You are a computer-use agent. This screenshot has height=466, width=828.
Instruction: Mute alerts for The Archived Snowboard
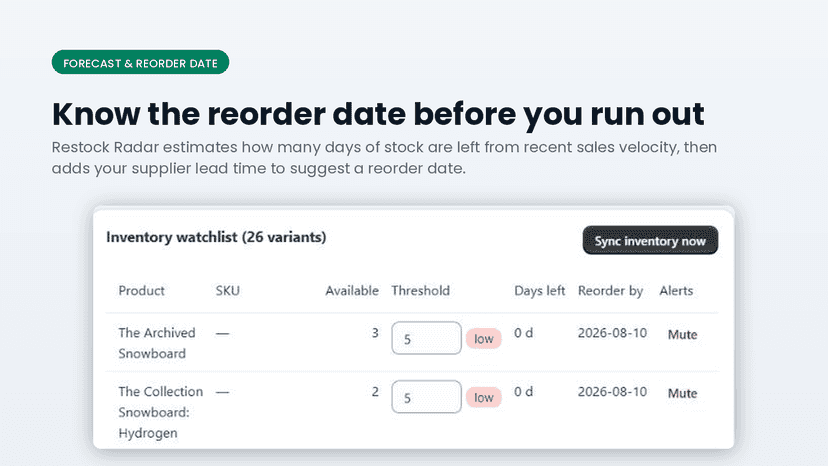point(682,334)
